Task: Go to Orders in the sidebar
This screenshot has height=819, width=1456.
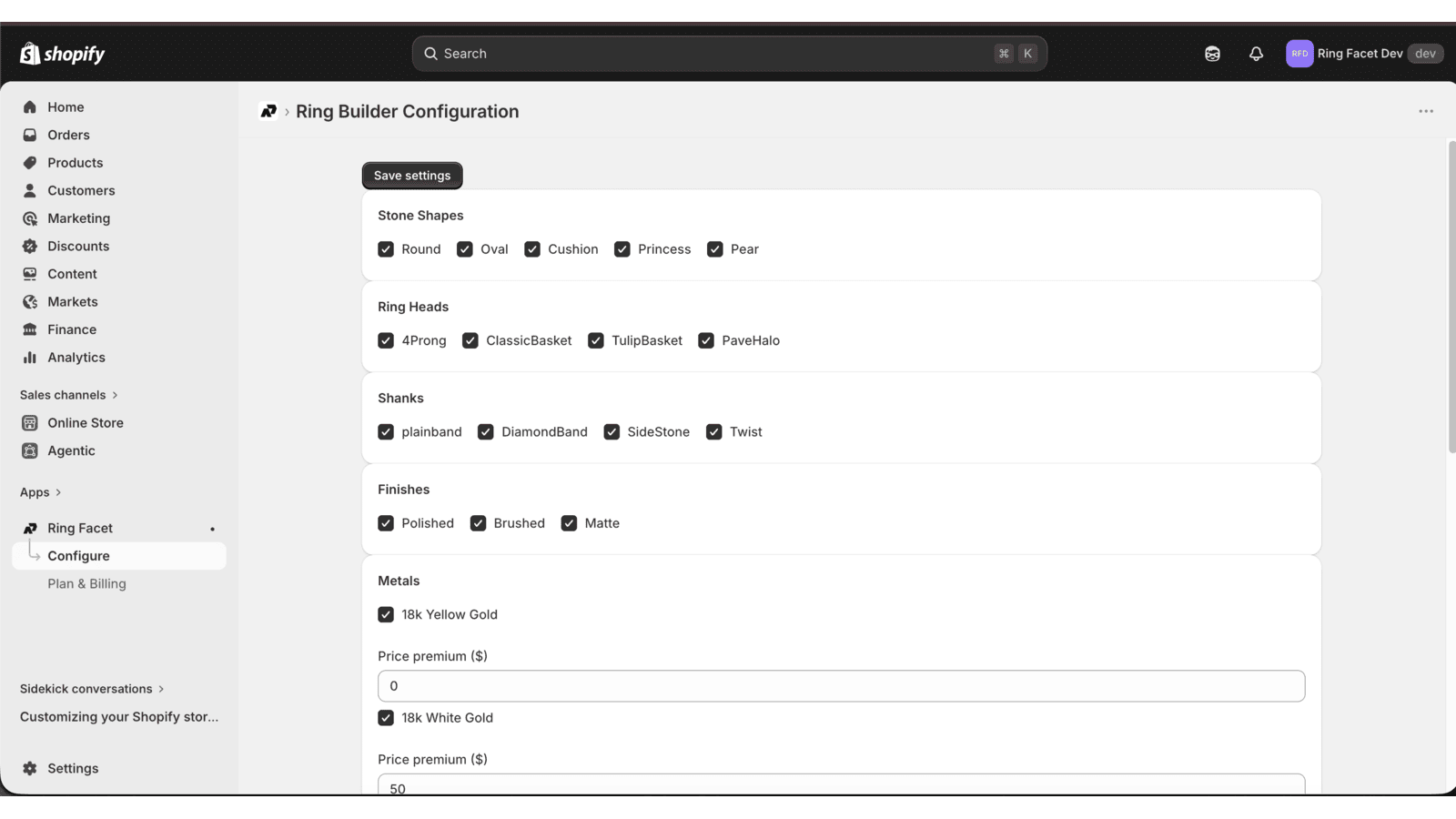Action: 119,135
